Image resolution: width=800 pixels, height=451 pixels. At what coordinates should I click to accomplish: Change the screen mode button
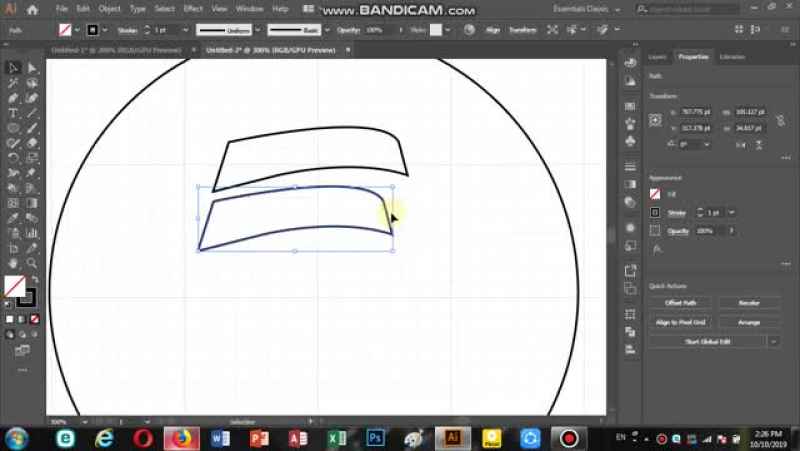[22, 350]
